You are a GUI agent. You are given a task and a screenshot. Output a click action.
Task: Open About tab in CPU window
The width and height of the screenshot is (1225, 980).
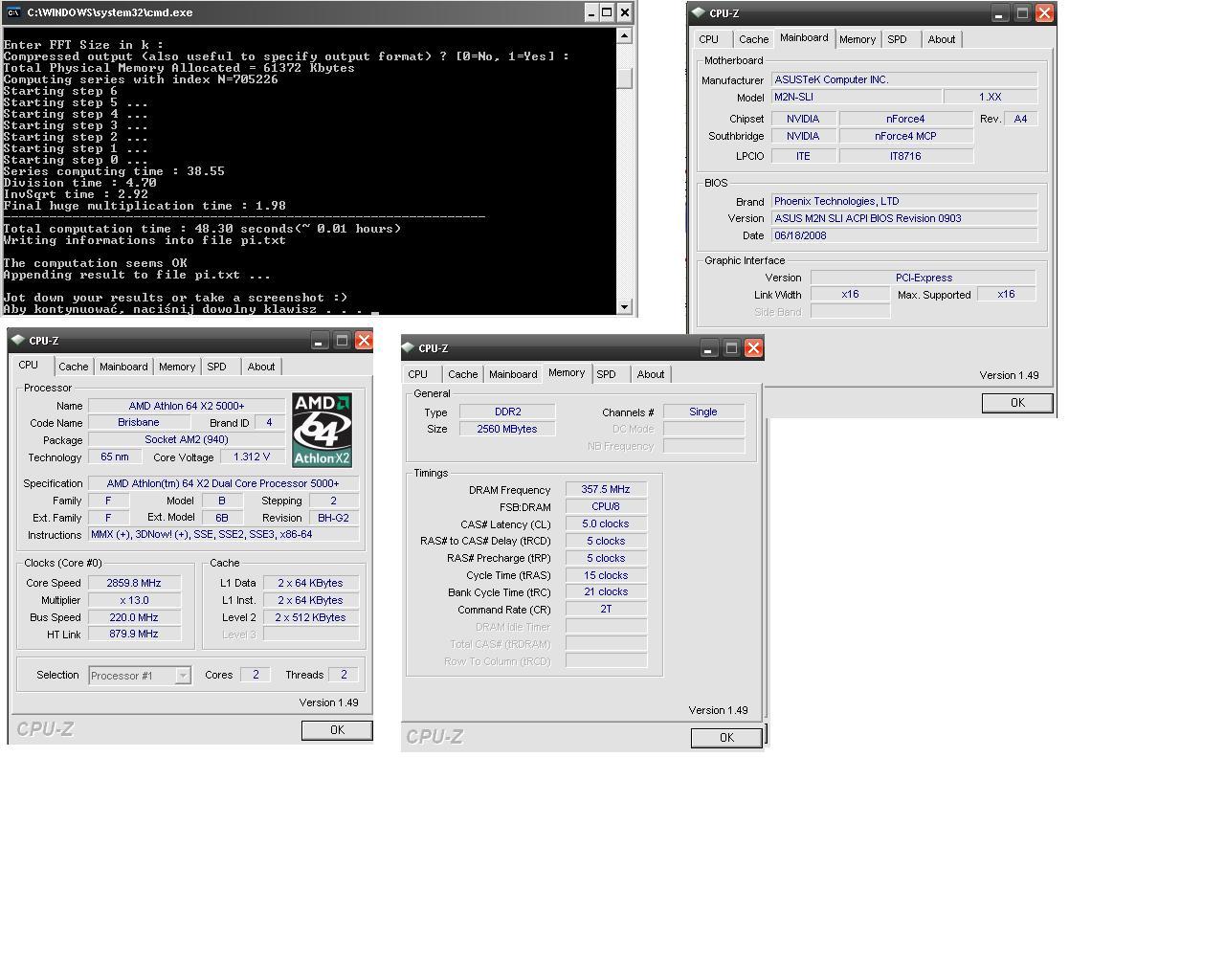click(261, 367)
